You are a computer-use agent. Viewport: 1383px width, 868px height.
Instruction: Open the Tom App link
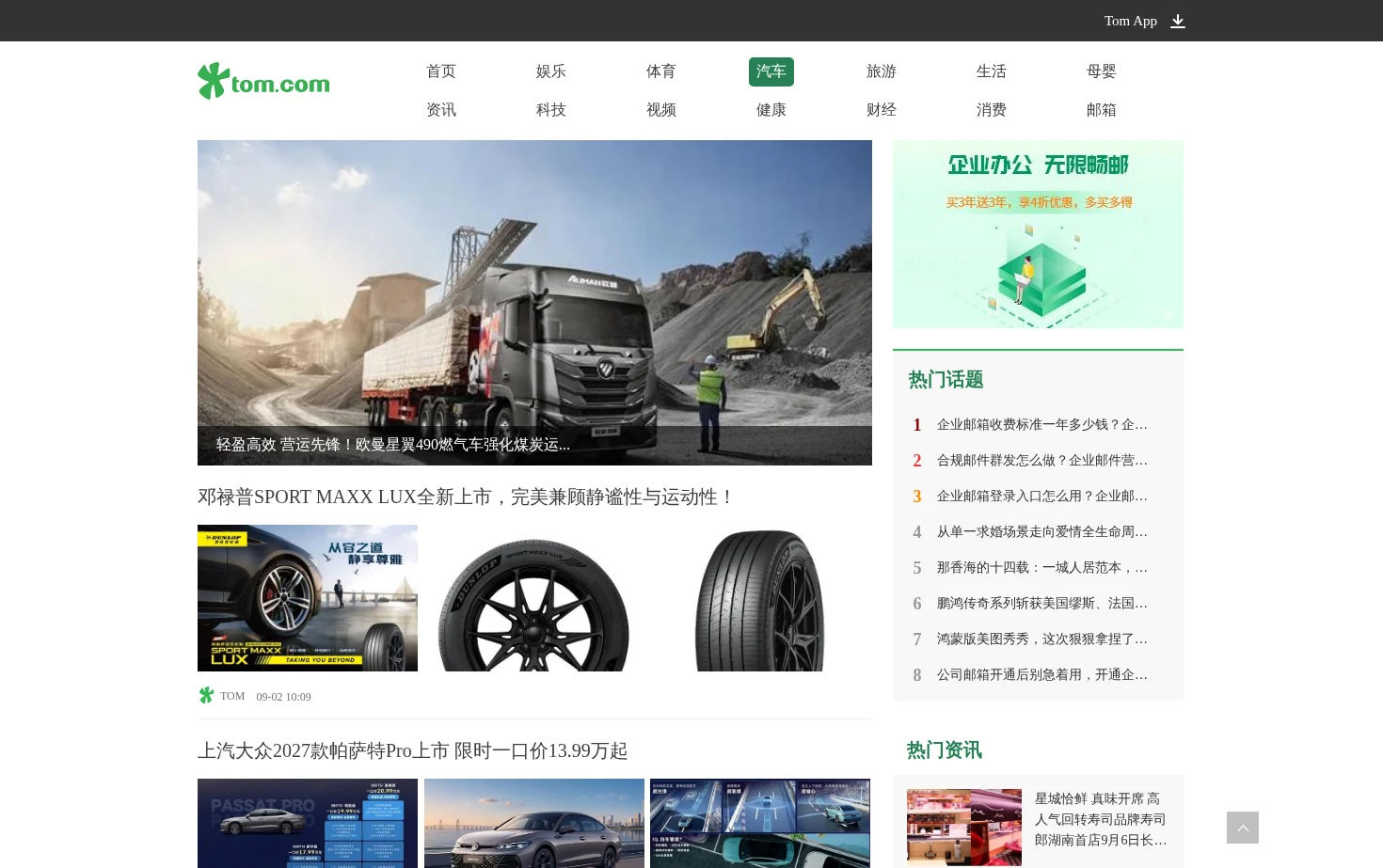[1130, 21]
